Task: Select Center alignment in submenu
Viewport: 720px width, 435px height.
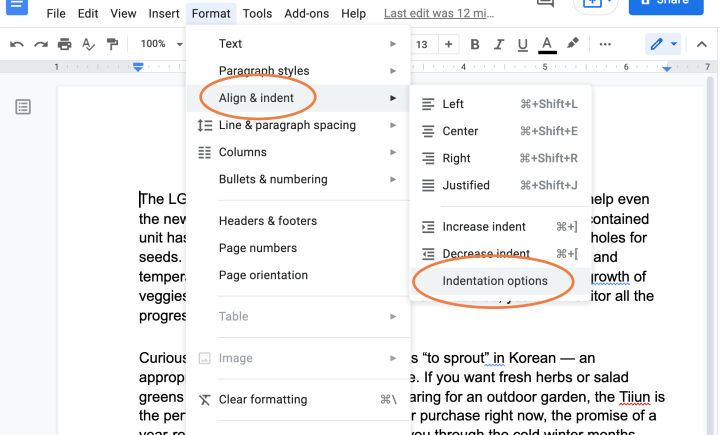Action: point(500,131)
